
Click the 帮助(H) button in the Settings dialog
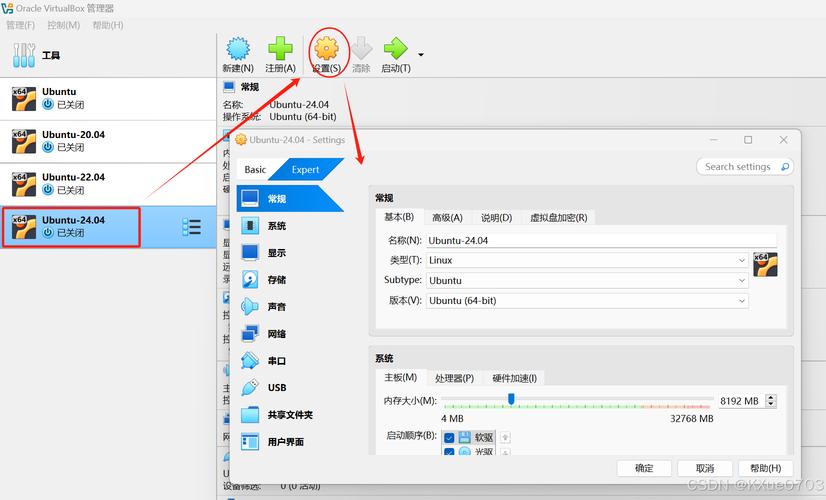tap(765, 468)
